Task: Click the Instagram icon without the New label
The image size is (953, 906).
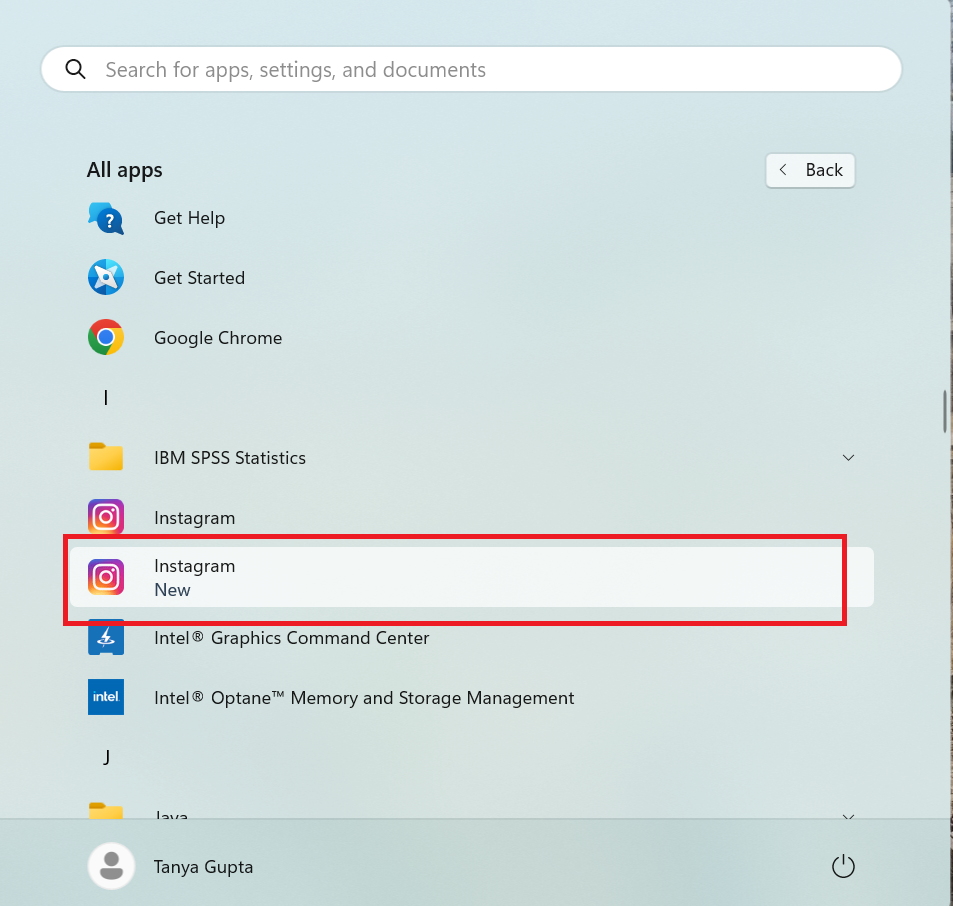Action: coord(106,518)
